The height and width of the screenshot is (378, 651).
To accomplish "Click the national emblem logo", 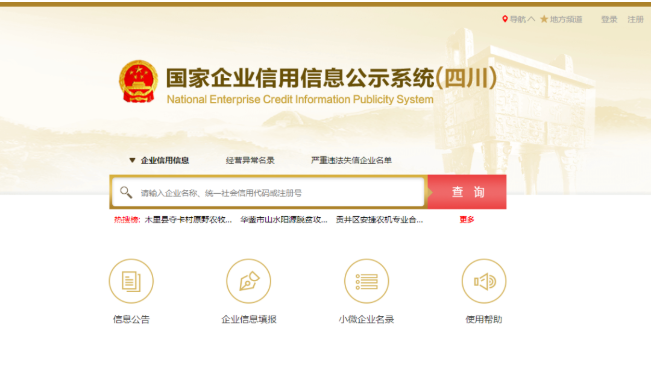I will [138, 81].
